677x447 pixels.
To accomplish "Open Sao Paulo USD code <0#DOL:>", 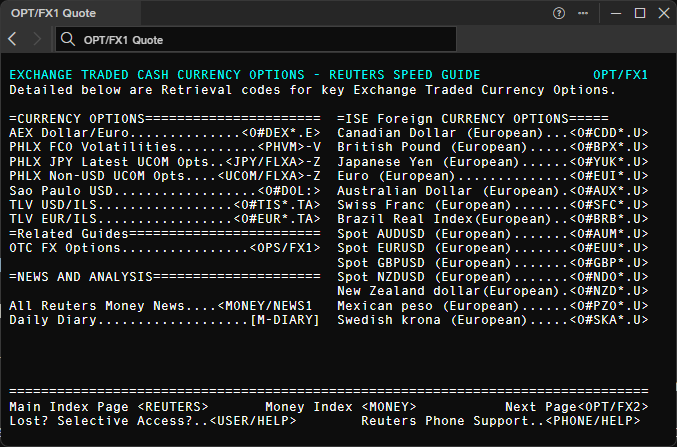I will [289, 190].
